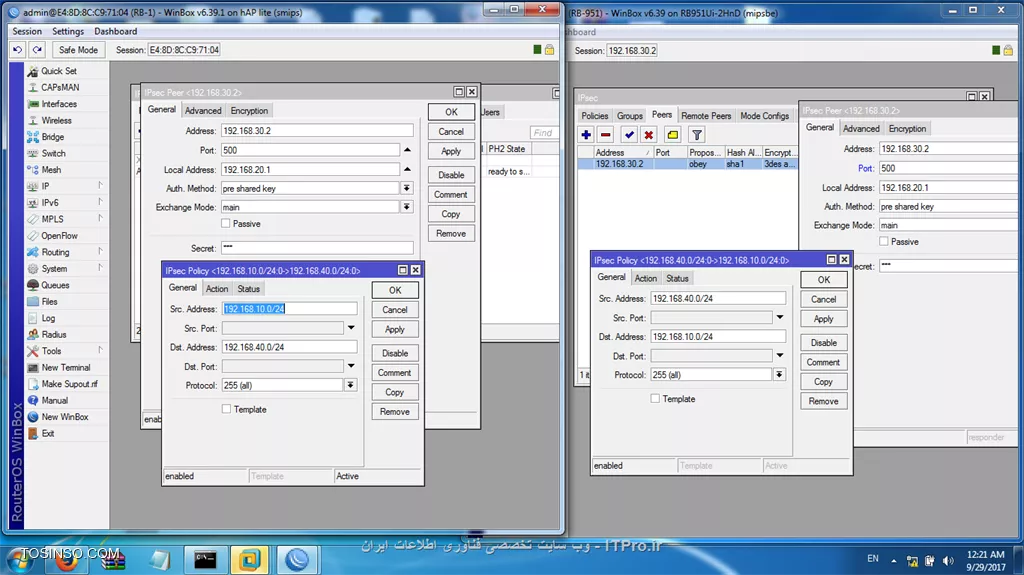1024x575 pixels.
Task: Expand Src. Port arrow in right IPsec Policy
Action: [780, 318]
